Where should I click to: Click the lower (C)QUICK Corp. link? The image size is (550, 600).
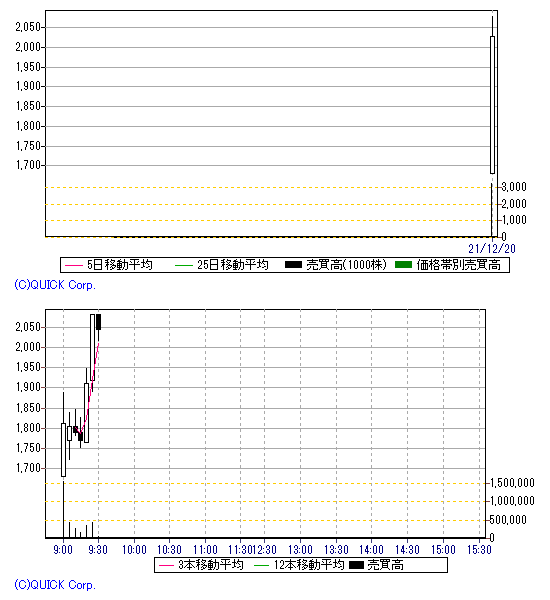pyautogui.click(x=55, y=585)
